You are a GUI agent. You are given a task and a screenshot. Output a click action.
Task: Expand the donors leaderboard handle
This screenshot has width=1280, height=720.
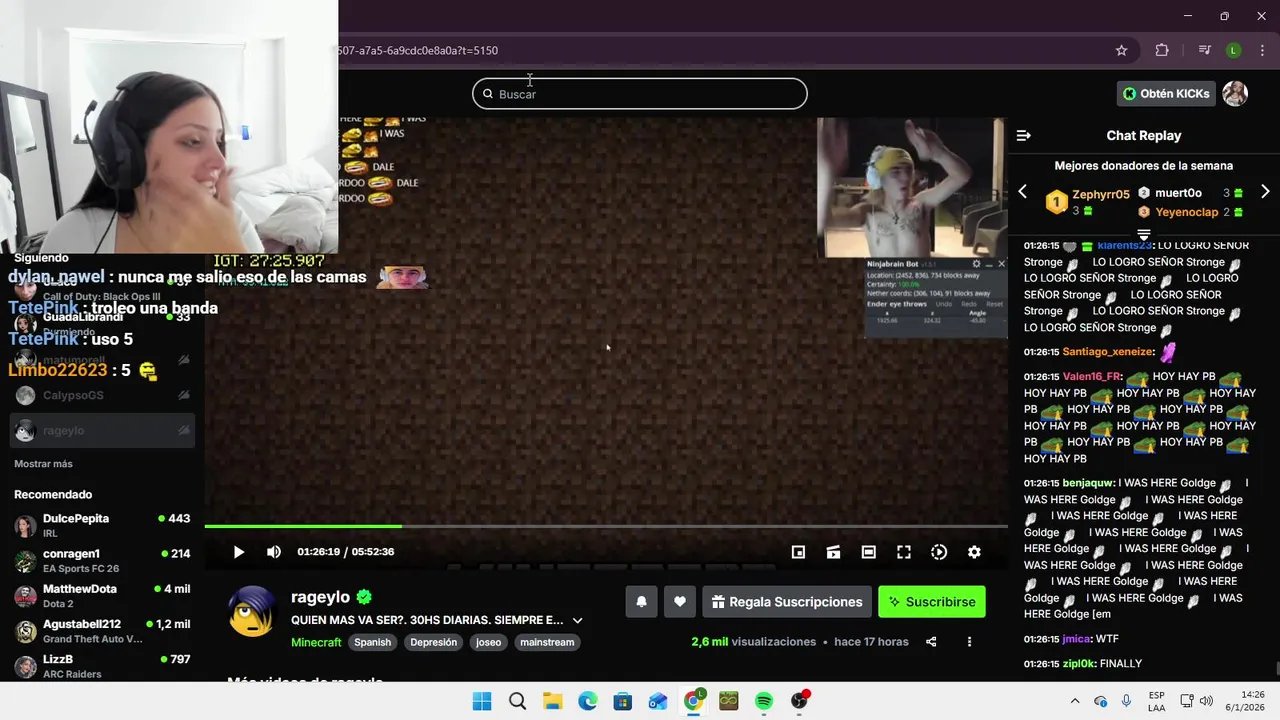(x=1144, y=233)
